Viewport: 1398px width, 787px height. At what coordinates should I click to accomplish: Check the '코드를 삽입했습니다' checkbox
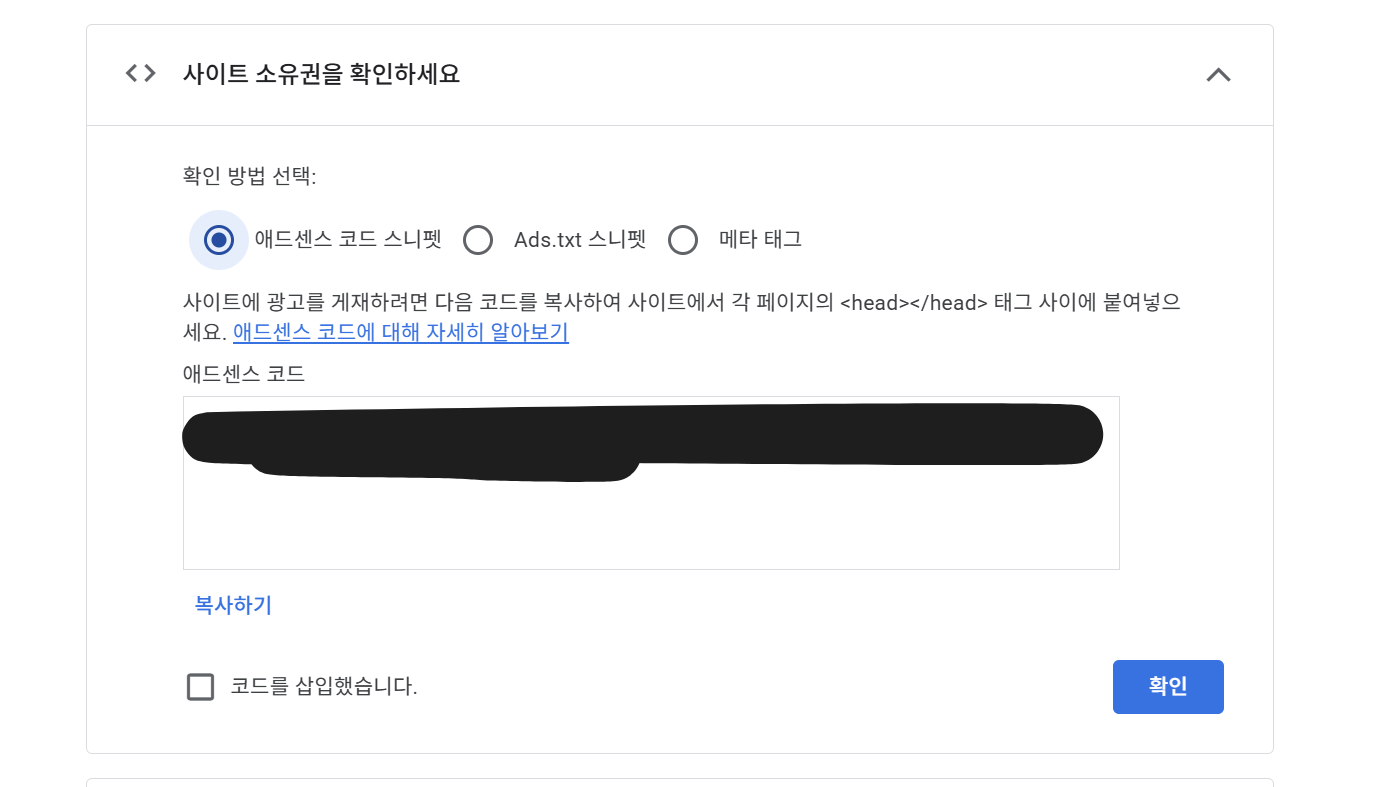click(x=201, y=687)
